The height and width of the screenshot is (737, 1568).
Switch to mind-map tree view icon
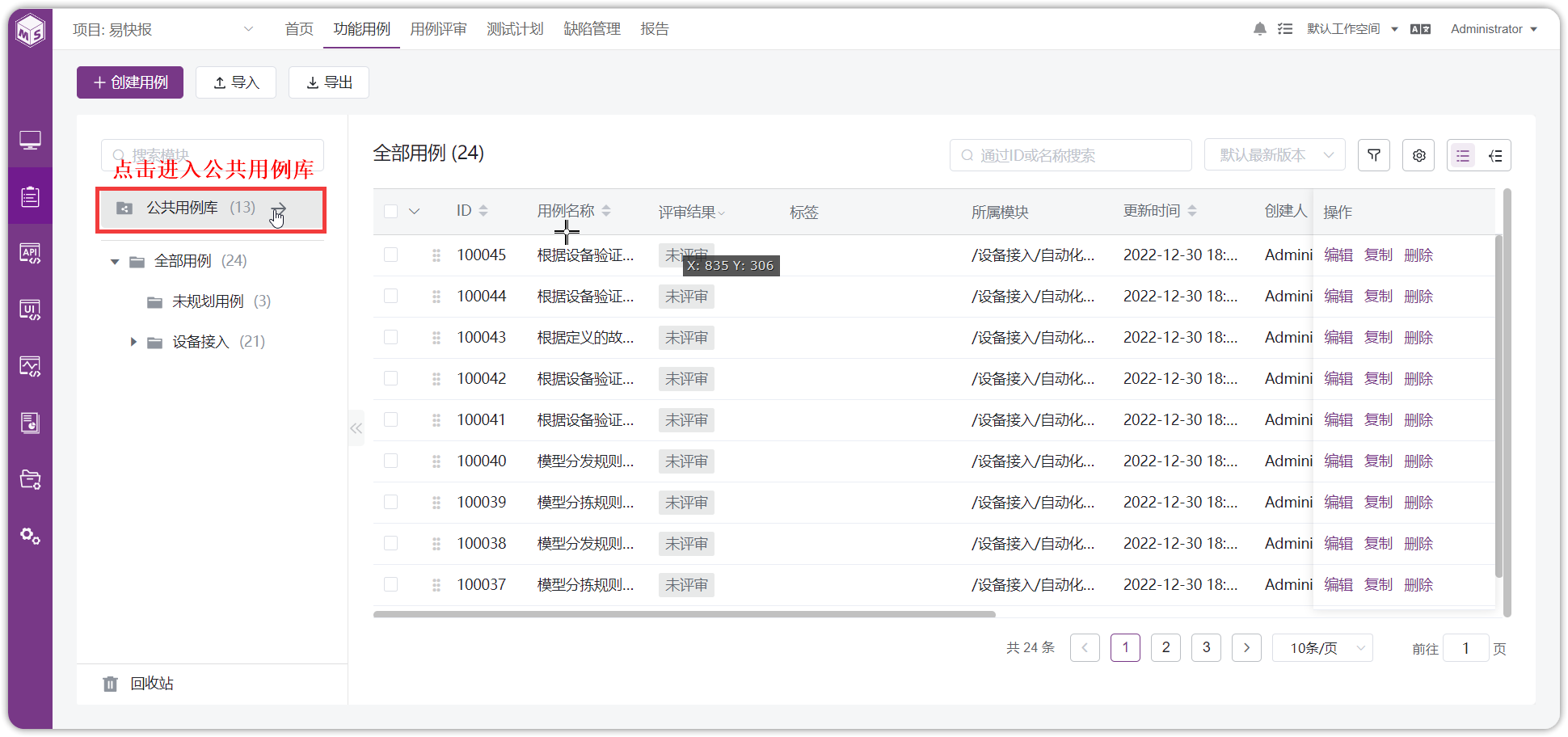click(1495, 155)
